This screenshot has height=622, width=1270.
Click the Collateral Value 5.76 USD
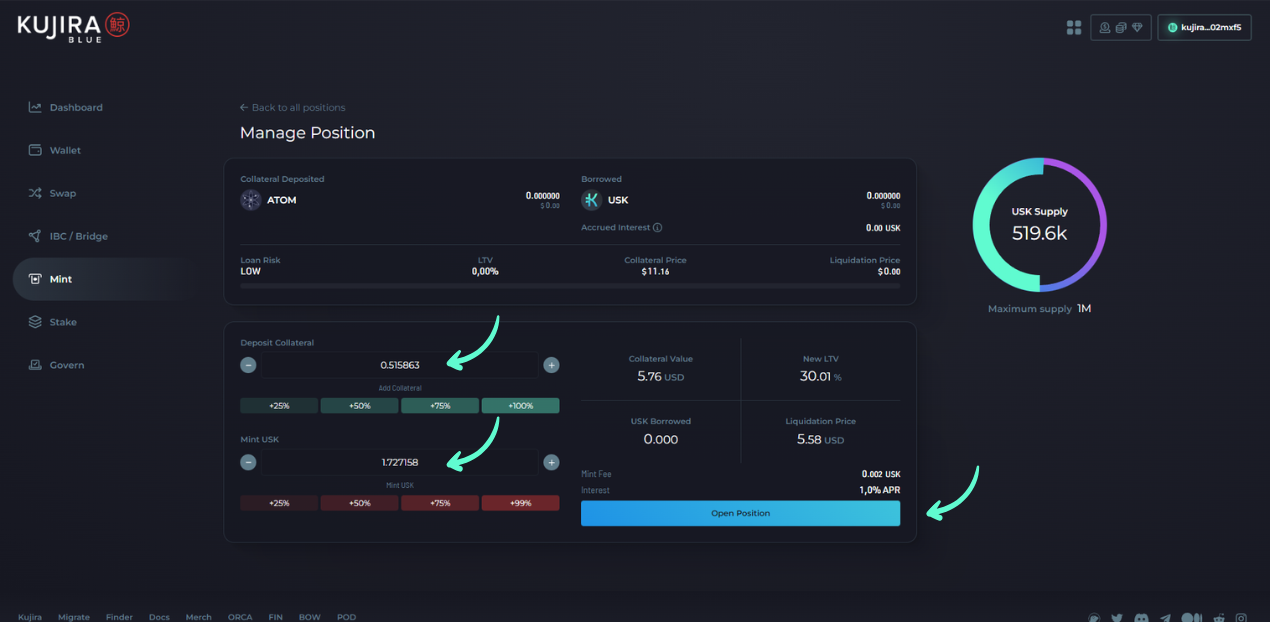coord(660,377)
